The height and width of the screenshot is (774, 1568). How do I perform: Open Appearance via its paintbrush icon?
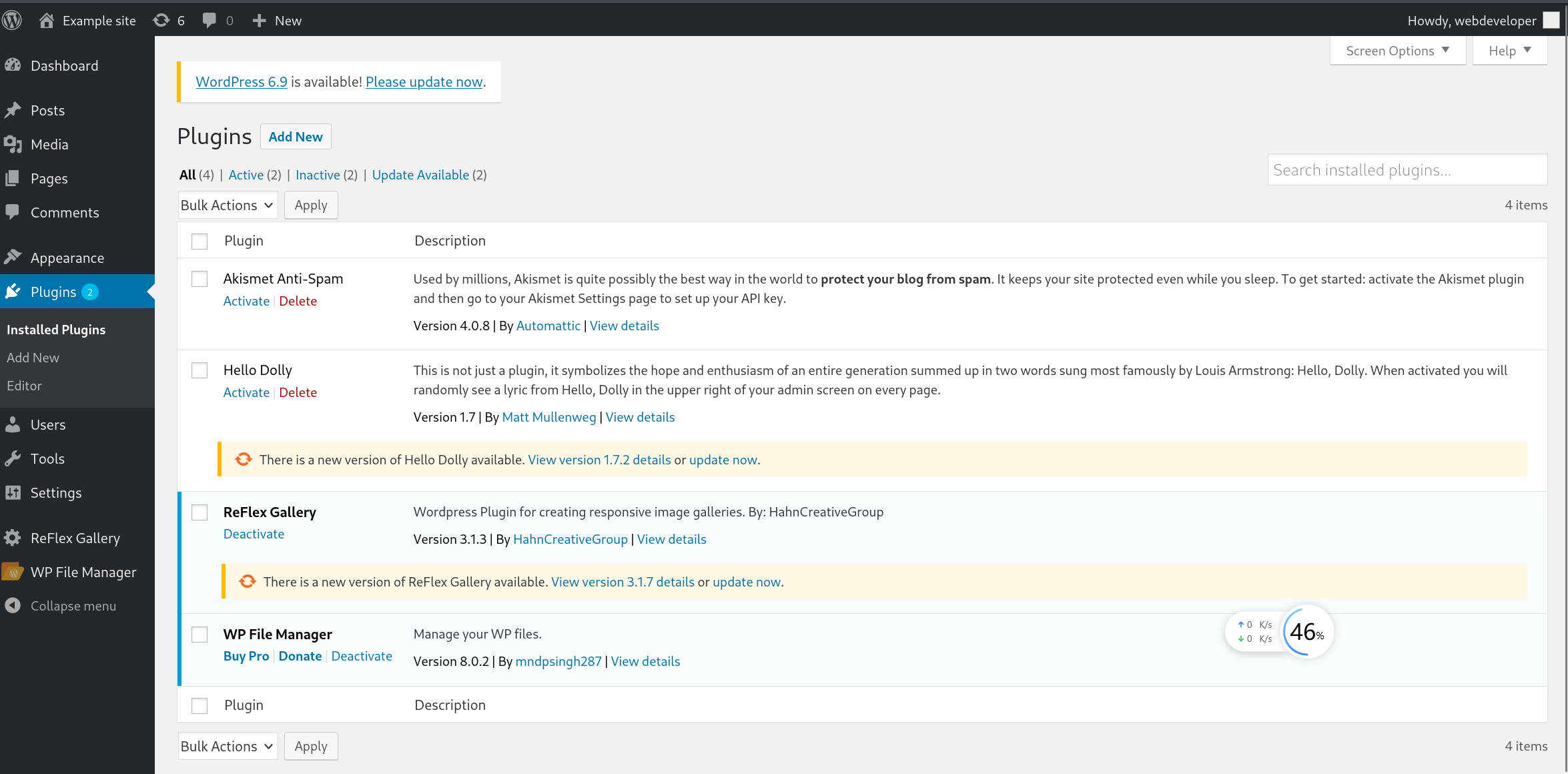tap(13, 258)
